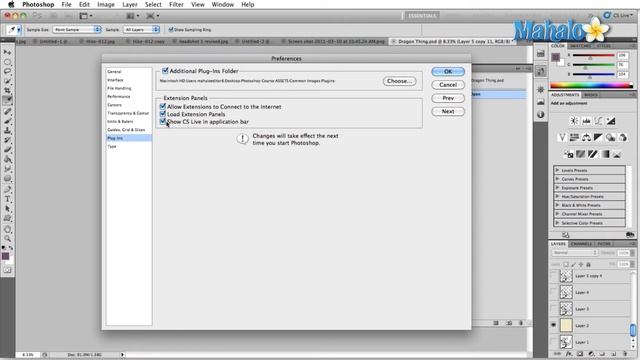Viewport: 640px width, 360px height.
Task: Open the layer blend mode dropdown
Action: [x=575, y=253]
